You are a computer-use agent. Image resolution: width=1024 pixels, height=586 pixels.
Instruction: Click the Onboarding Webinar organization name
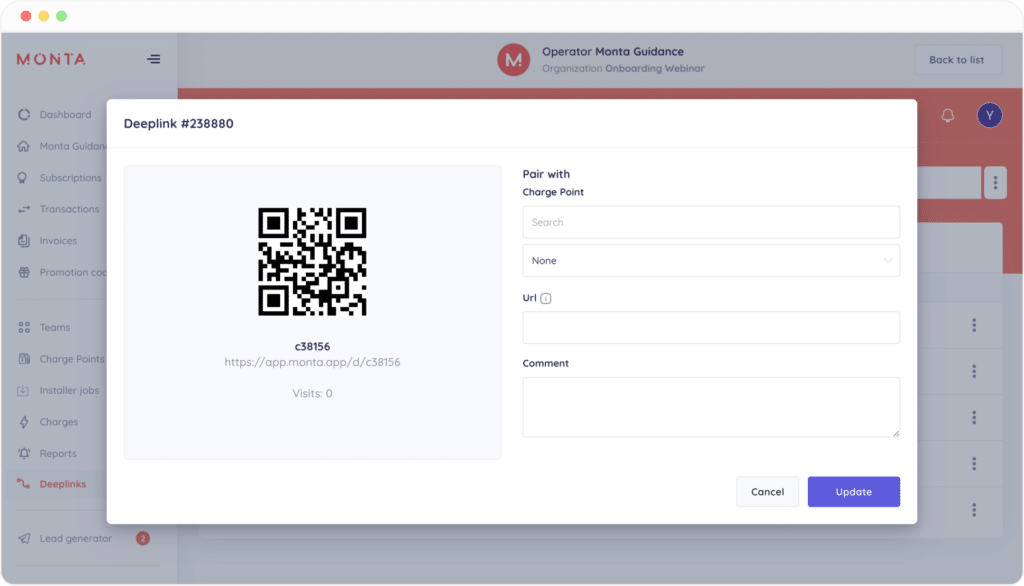654,69
